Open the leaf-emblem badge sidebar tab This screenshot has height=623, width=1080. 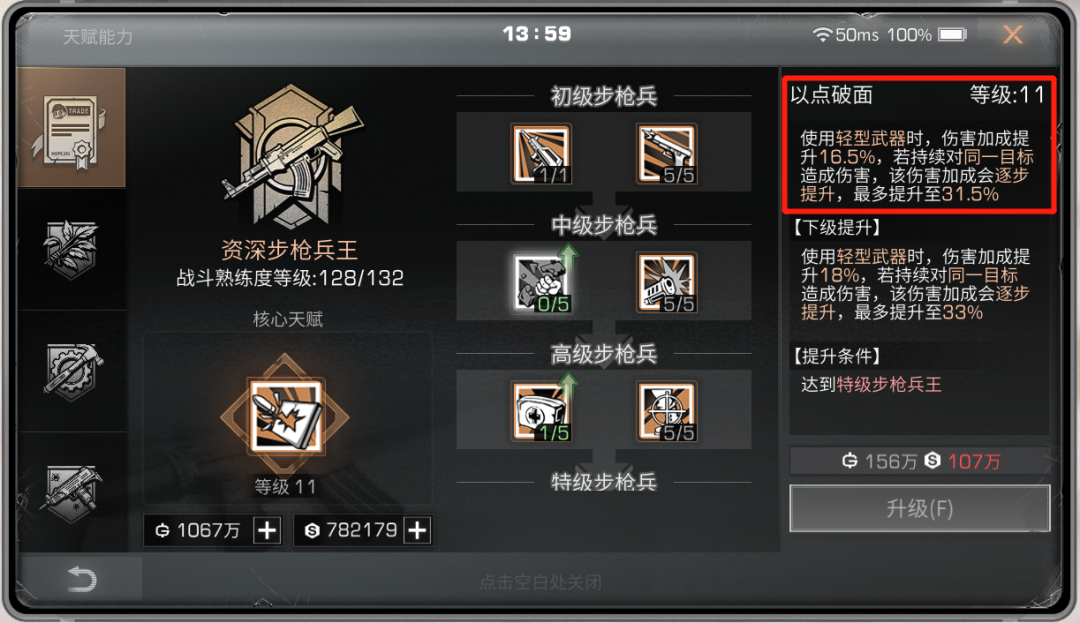coord(72,249)
